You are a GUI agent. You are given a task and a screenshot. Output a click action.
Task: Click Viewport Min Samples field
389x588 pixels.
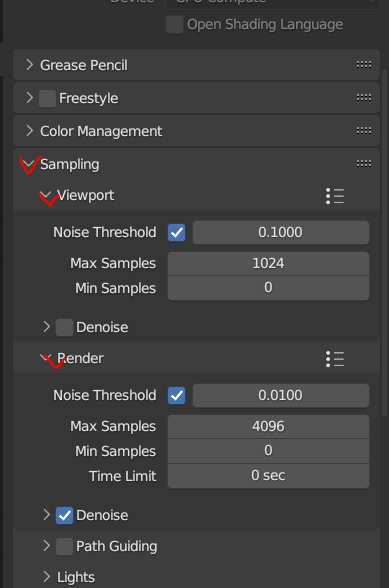coord(269,288)
